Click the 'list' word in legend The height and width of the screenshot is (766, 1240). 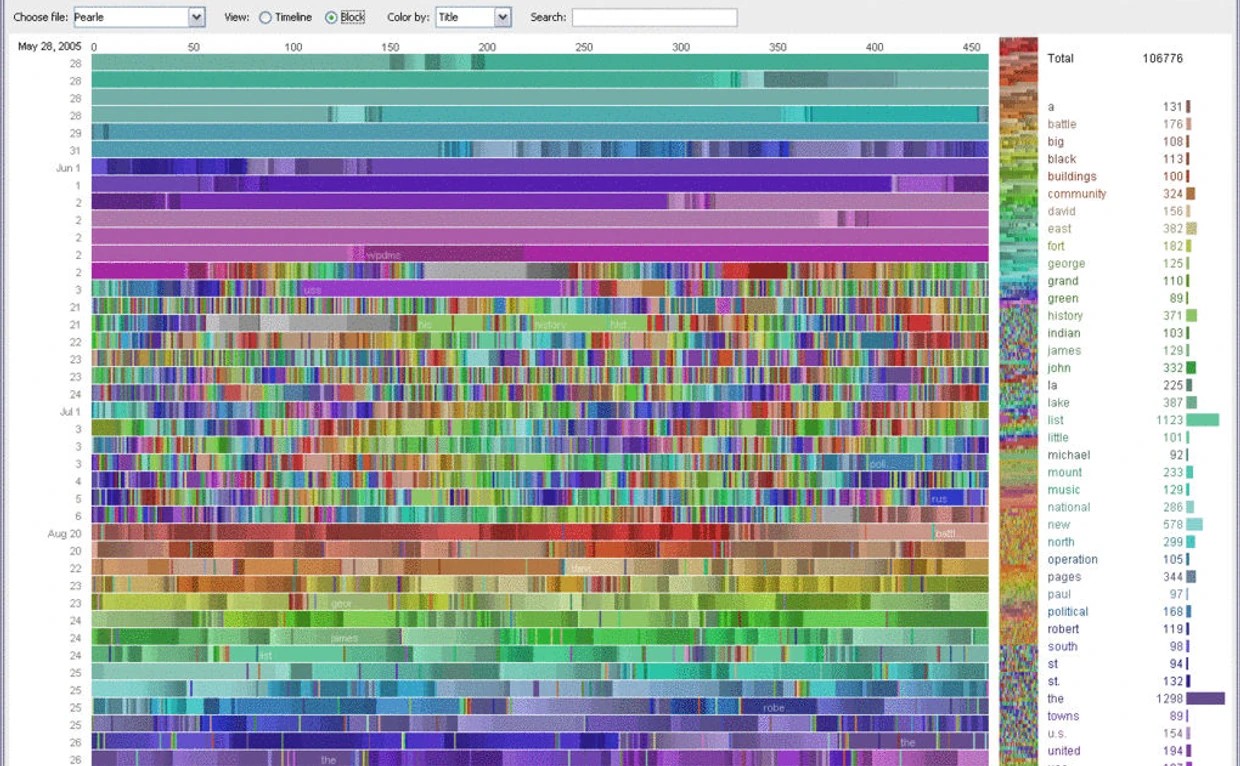tap(1056, 421)
